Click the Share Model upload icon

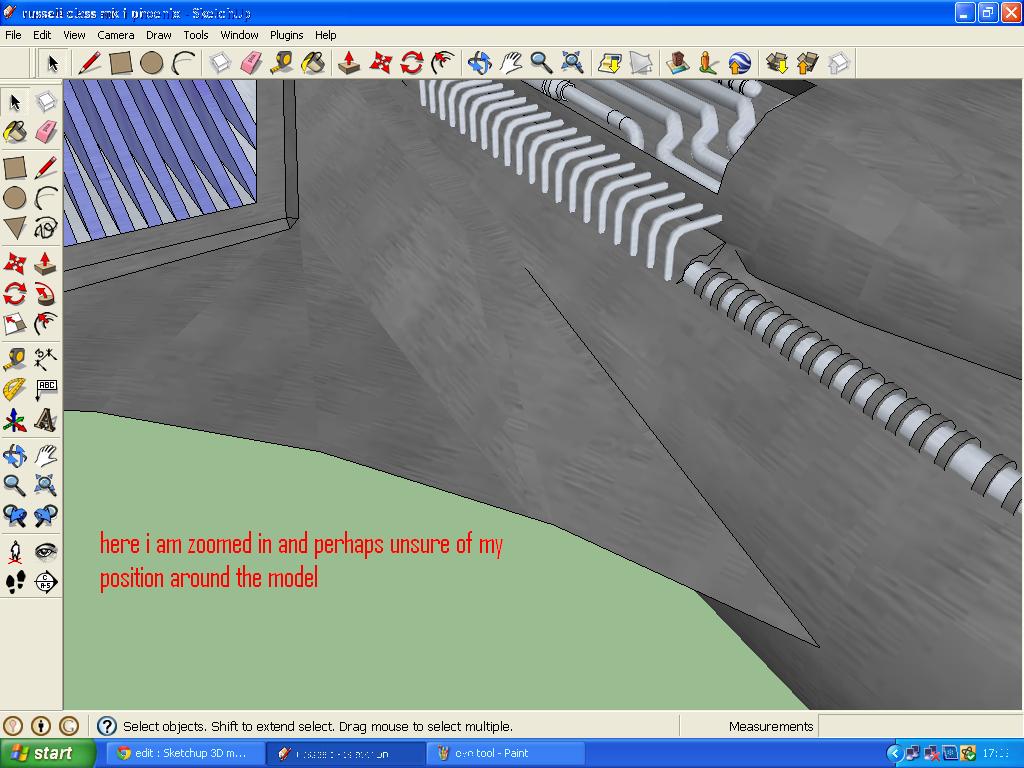click(807, 63)
